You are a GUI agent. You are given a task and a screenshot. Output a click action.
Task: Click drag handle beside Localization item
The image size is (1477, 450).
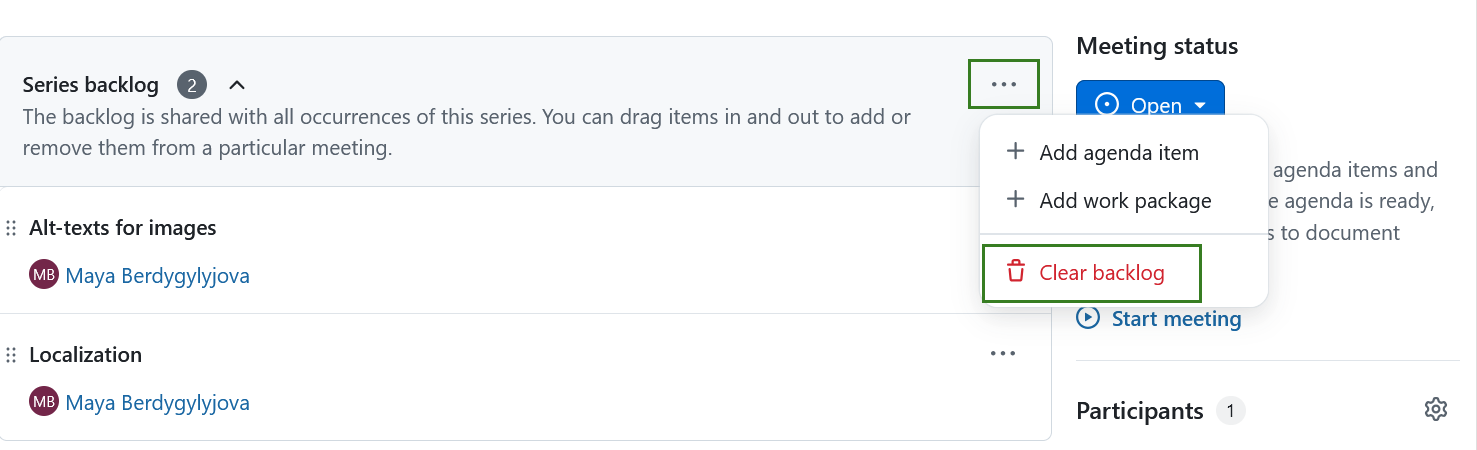[12, 355]
